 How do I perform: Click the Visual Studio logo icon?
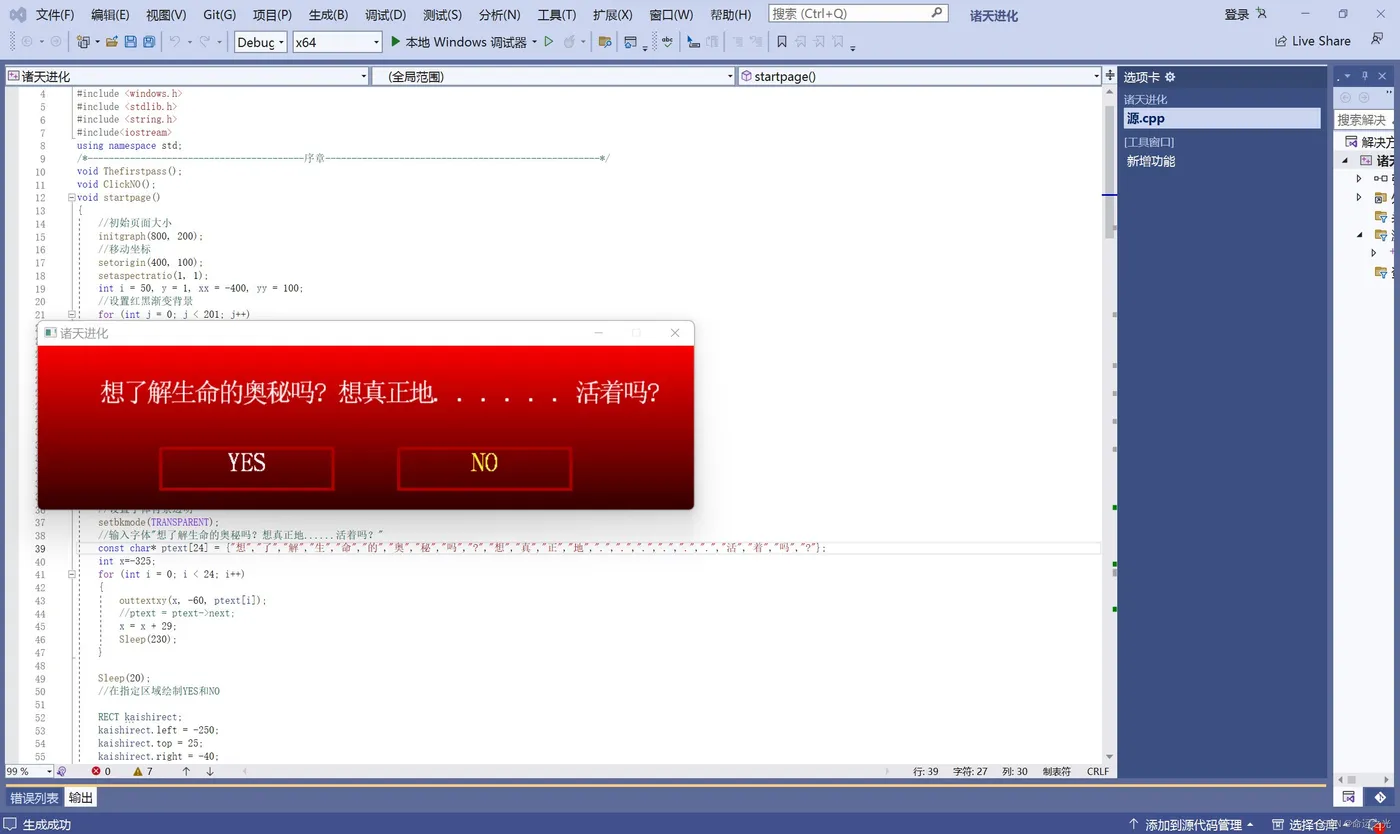(x=18, y=14)
